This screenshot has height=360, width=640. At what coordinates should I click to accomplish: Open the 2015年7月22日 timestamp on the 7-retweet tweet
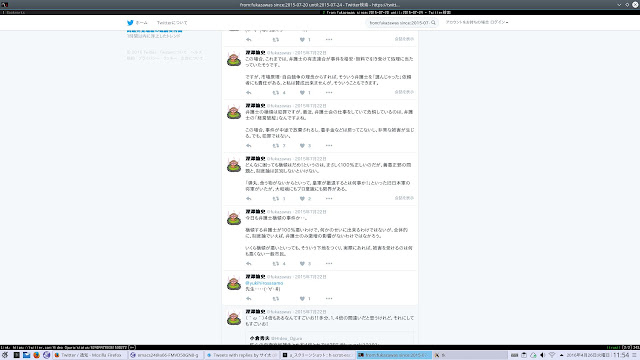click(311, 106)
